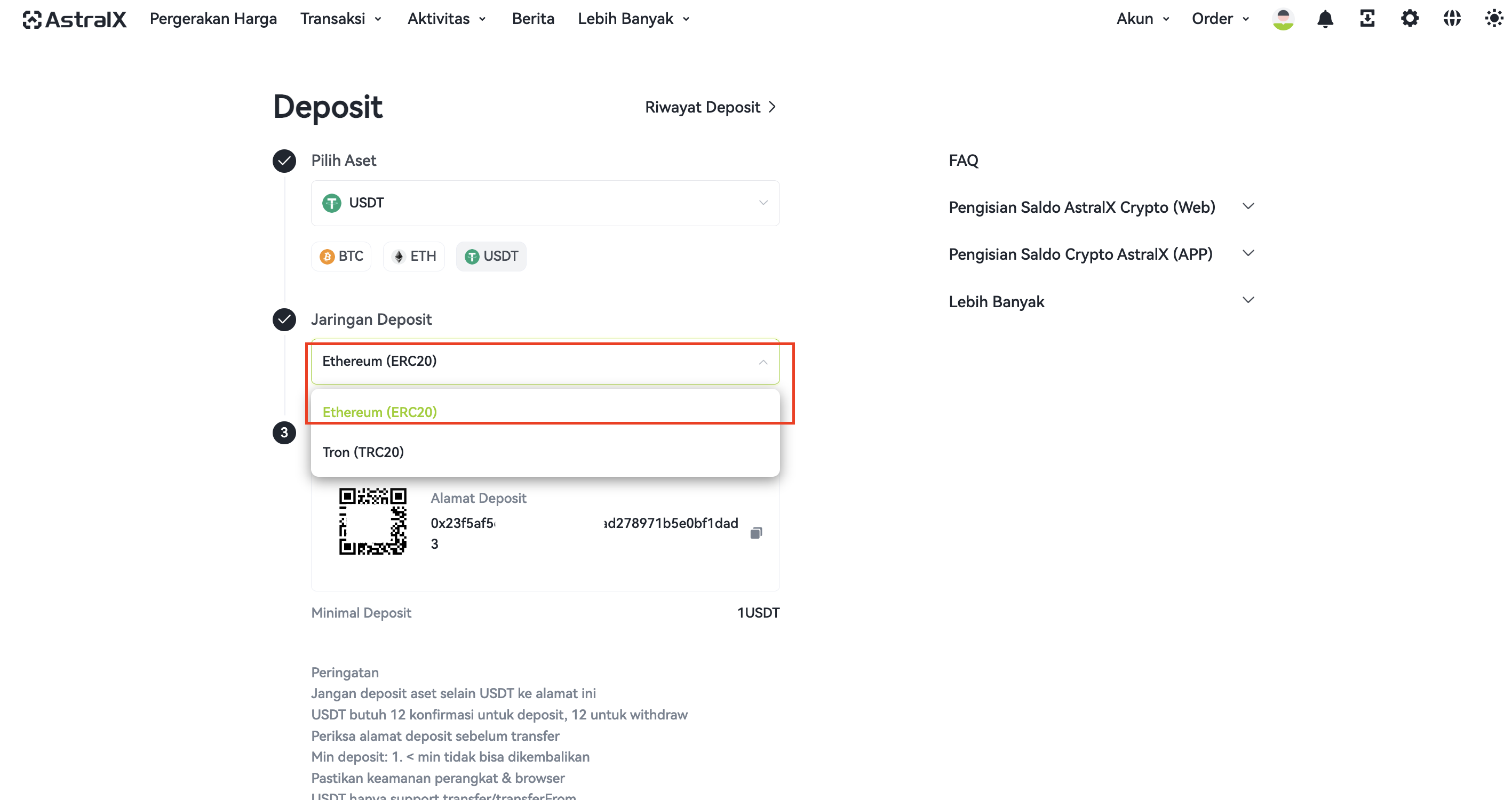Open the Transaksi menu
This screenshot has width=1512, height=800.
(341, 19)
